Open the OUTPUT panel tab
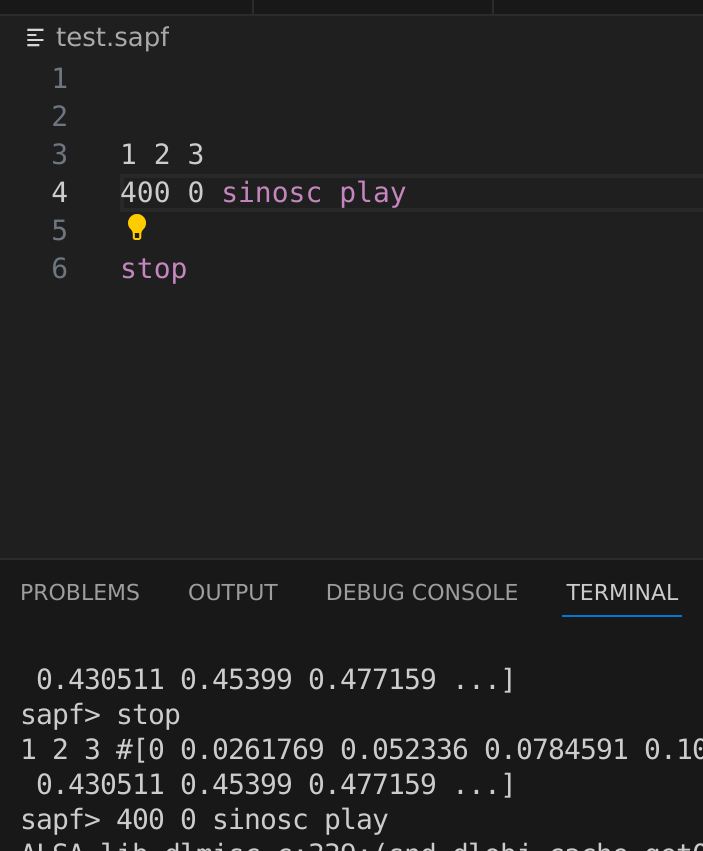Screen dimensions: 703x851 point(232,592)
